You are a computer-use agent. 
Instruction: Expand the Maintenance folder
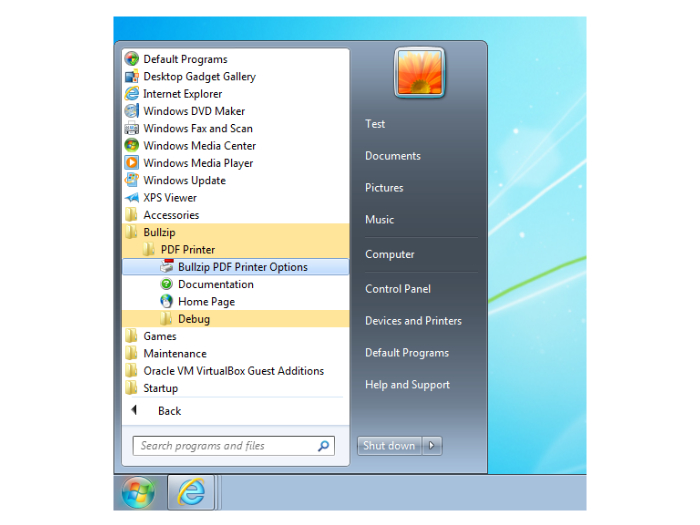235,354
